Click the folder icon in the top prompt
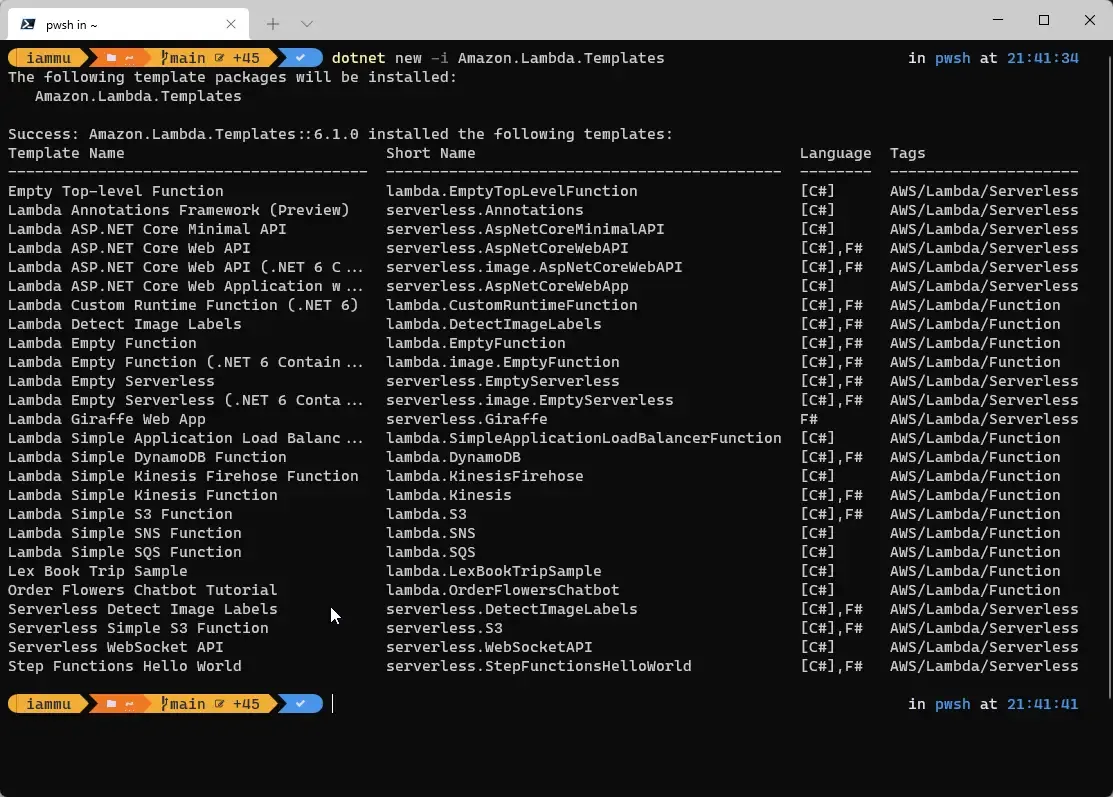 tap(111, 57)
